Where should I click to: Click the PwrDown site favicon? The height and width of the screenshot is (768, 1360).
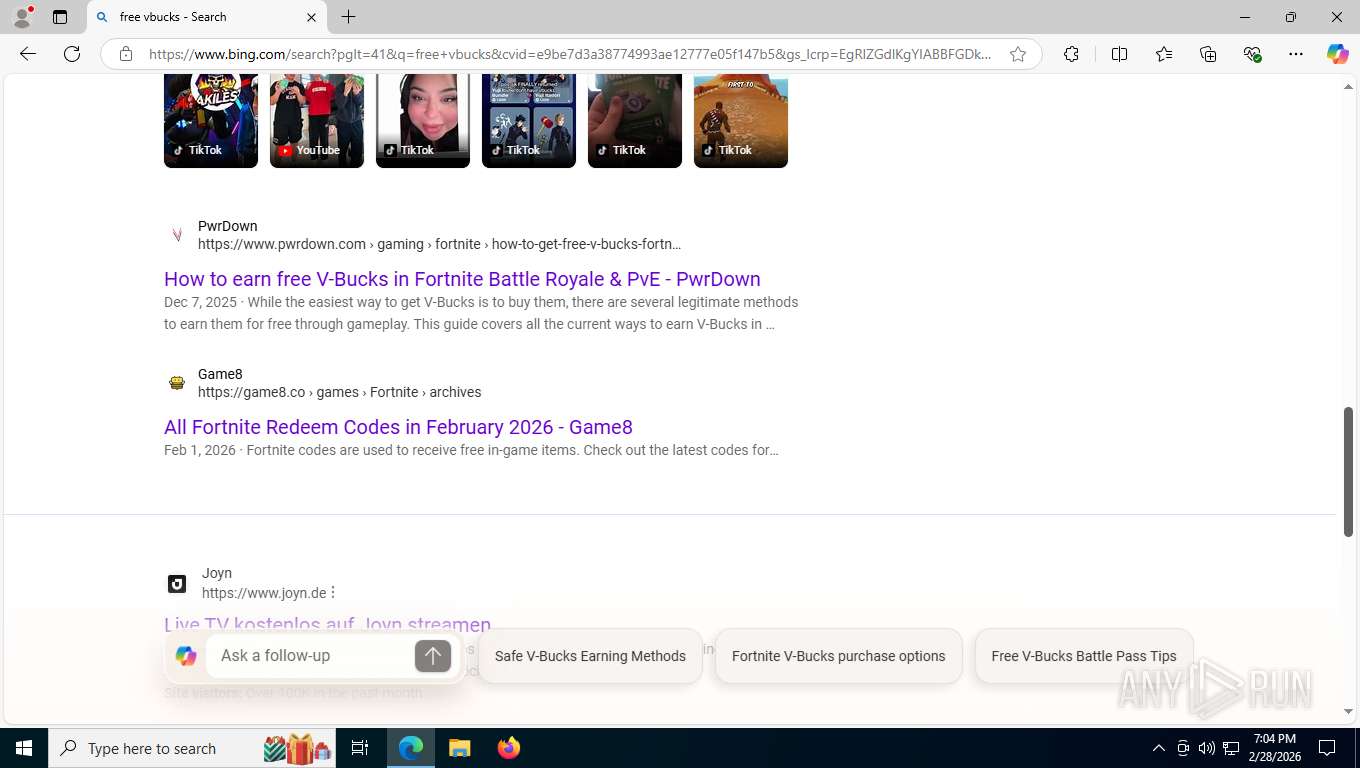point(177,235)
